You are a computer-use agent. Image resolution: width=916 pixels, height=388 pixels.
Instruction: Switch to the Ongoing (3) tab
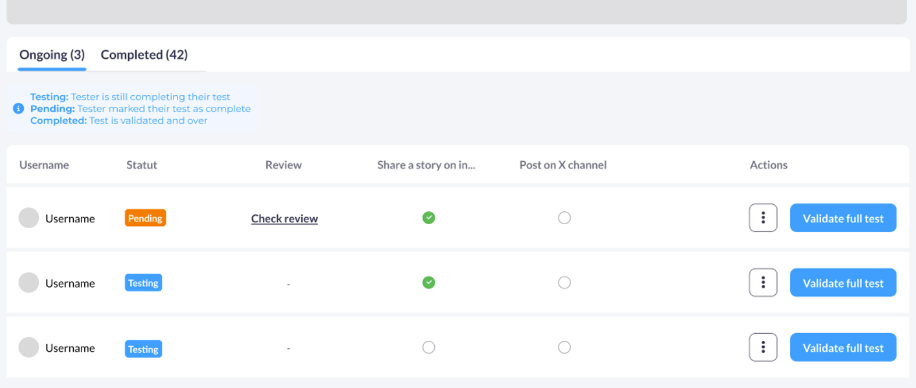(52, 55)
